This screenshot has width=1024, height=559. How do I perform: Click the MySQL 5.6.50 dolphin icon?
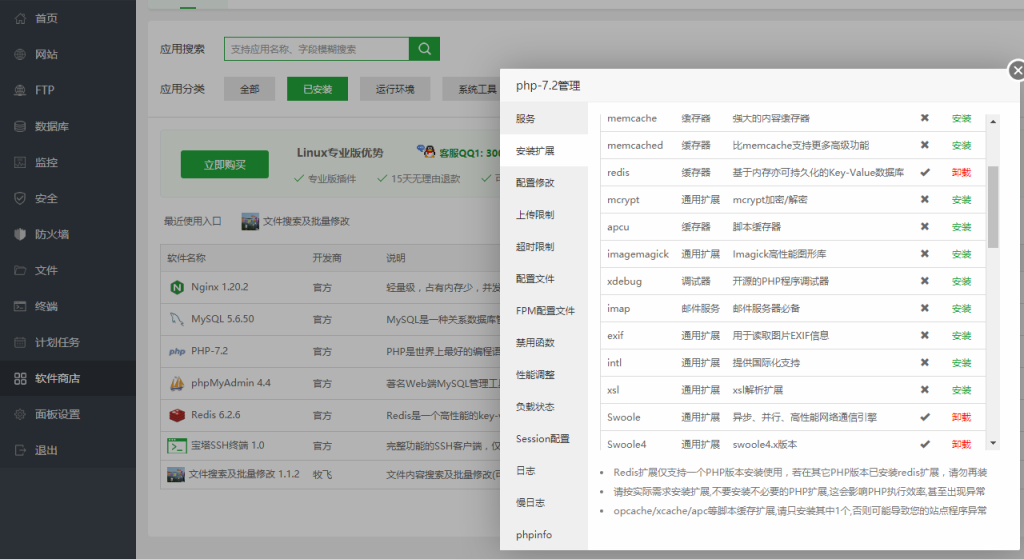[x=177, y=319]
